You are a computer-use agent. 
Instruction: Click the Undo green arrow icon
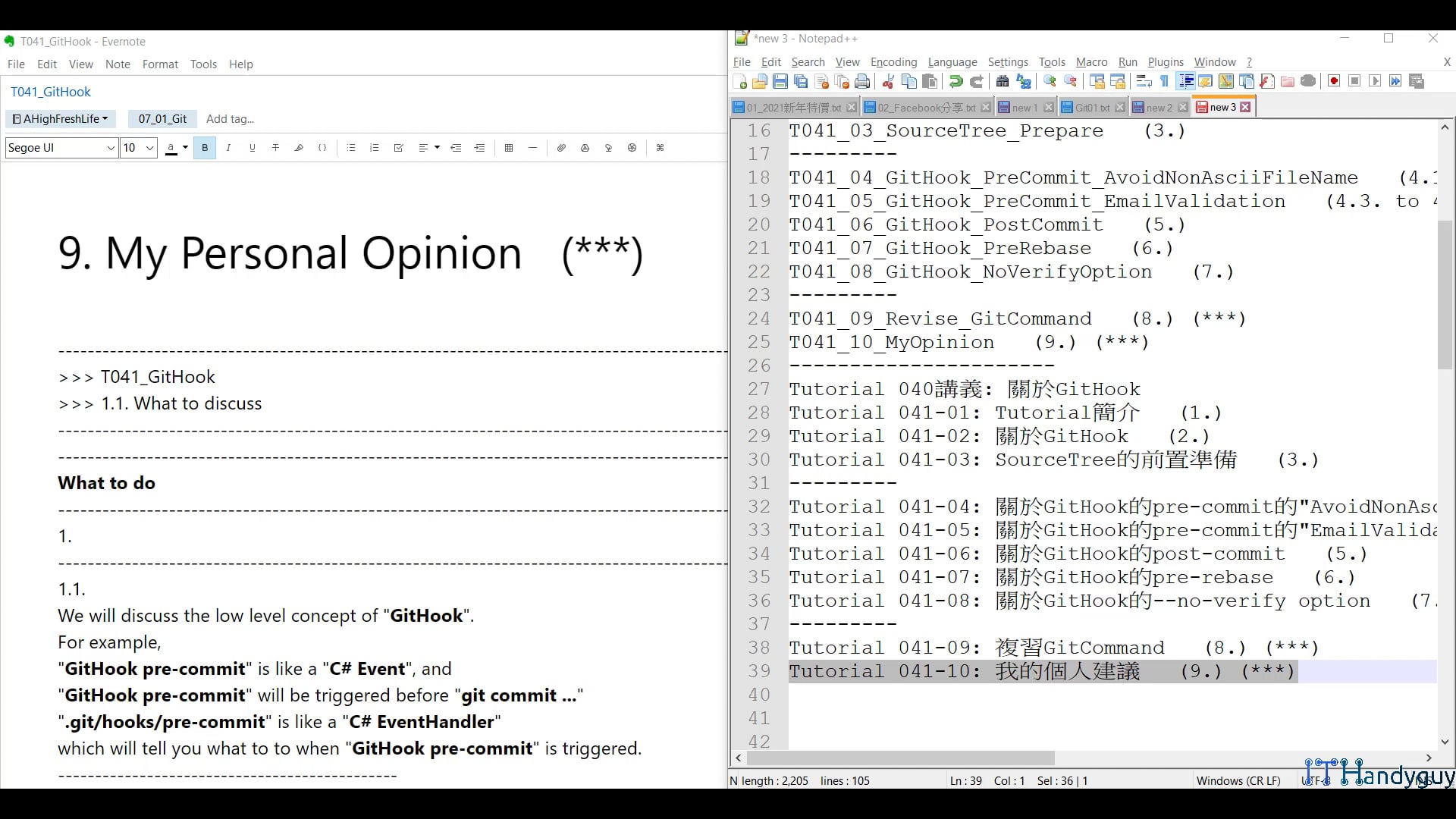click(x=956, y=81)
